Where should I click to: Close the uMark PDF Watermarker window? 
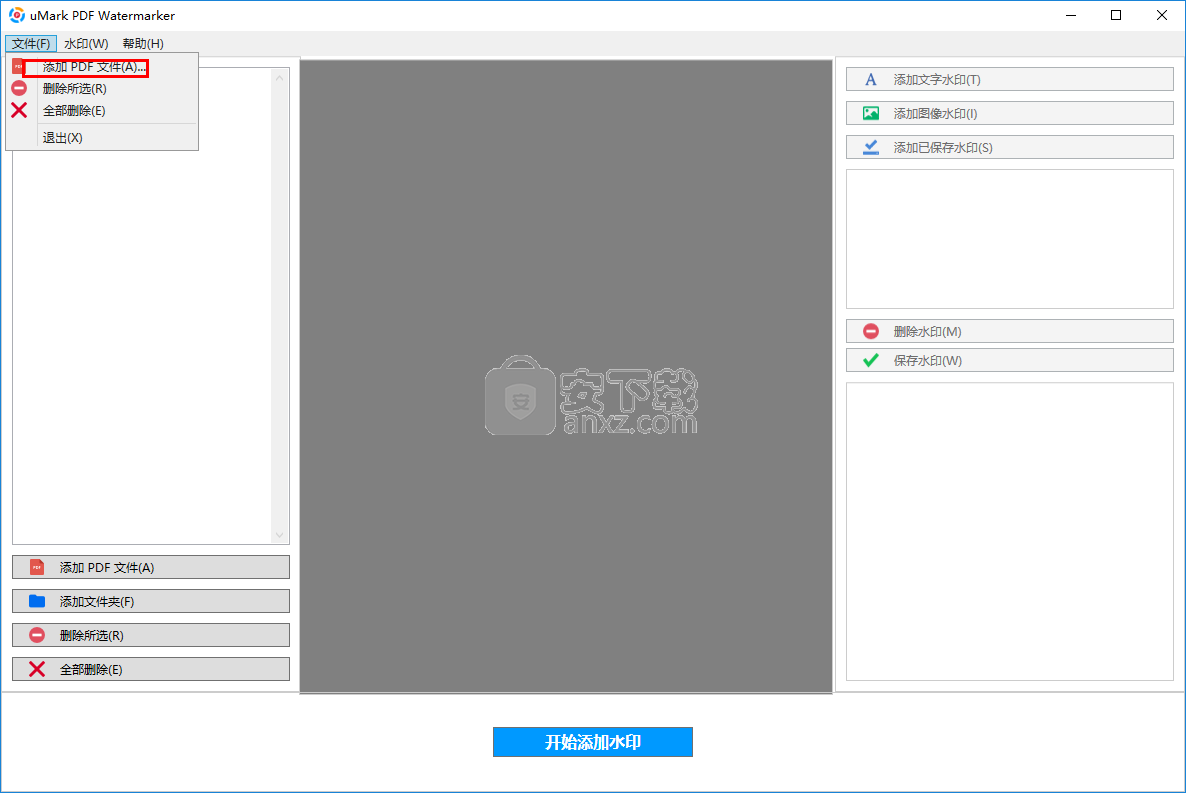(x=1162, y=15)
